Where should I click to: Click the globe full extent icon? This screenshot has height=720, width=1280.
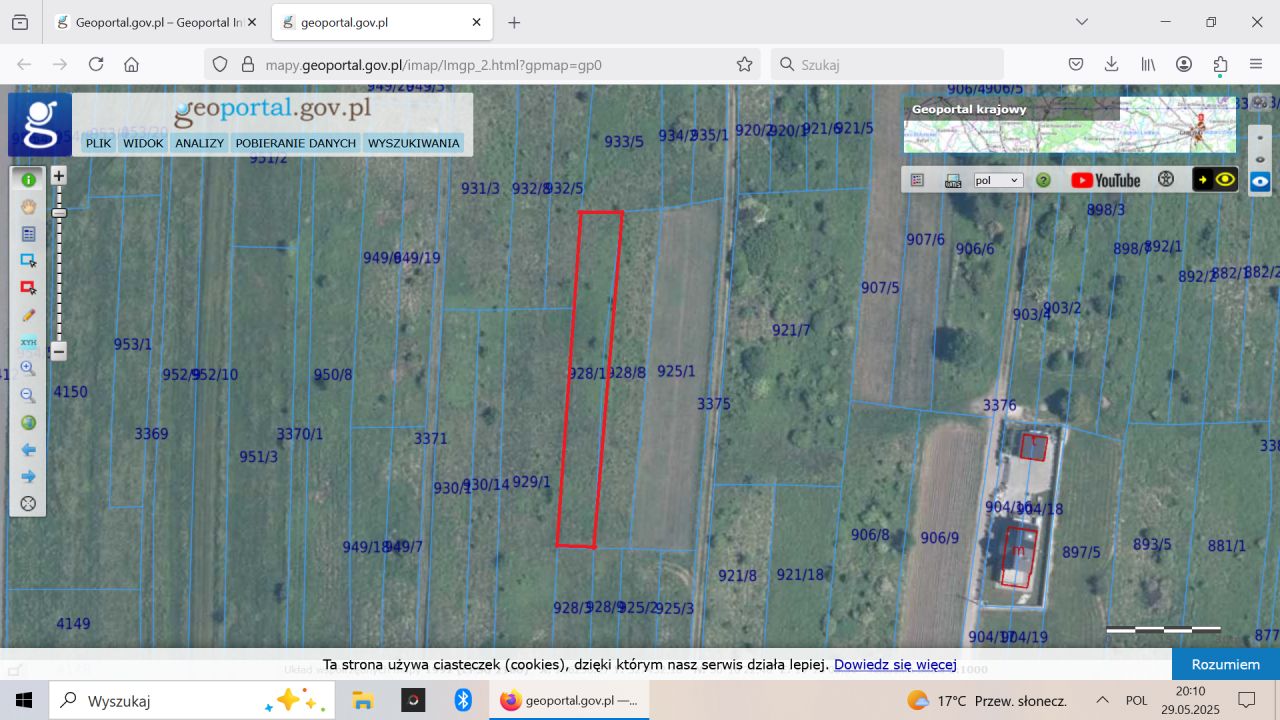(x=28, y=423)
